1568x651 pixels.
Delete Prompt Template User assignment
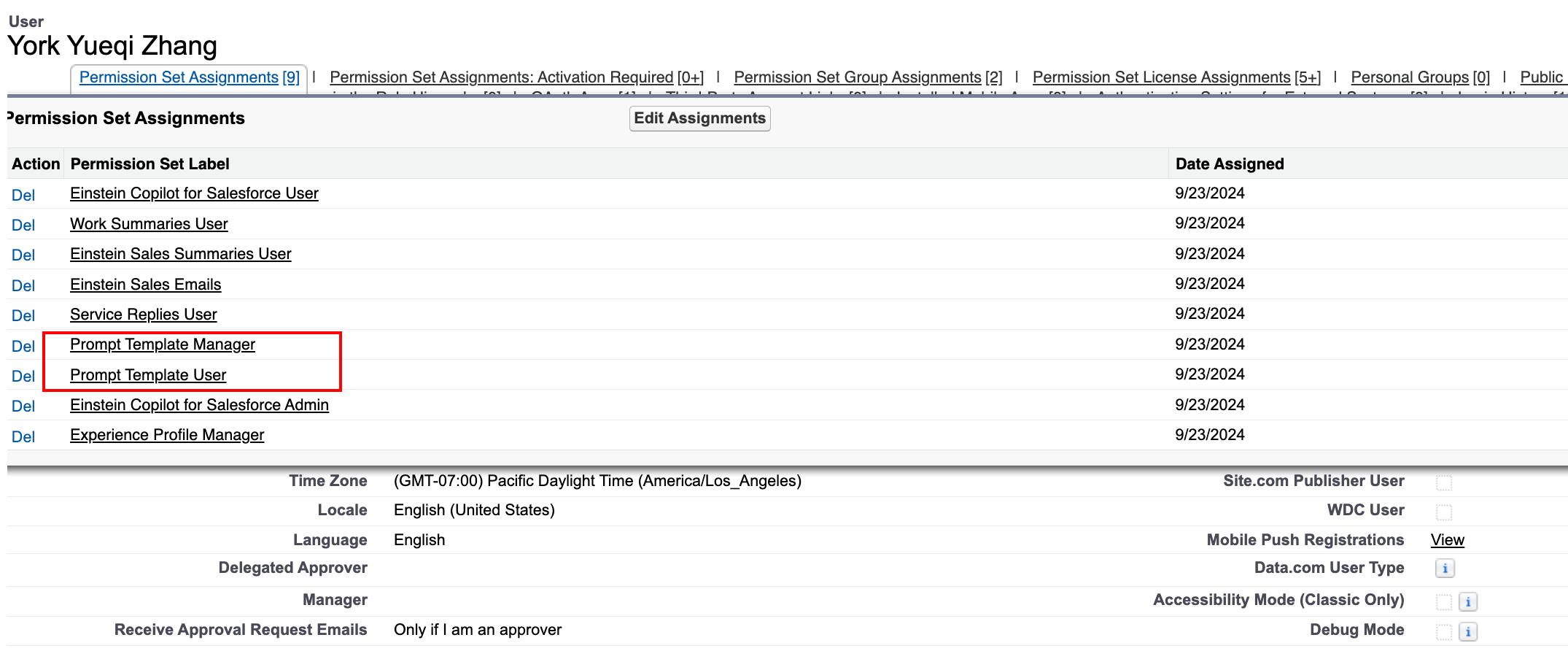23,376
